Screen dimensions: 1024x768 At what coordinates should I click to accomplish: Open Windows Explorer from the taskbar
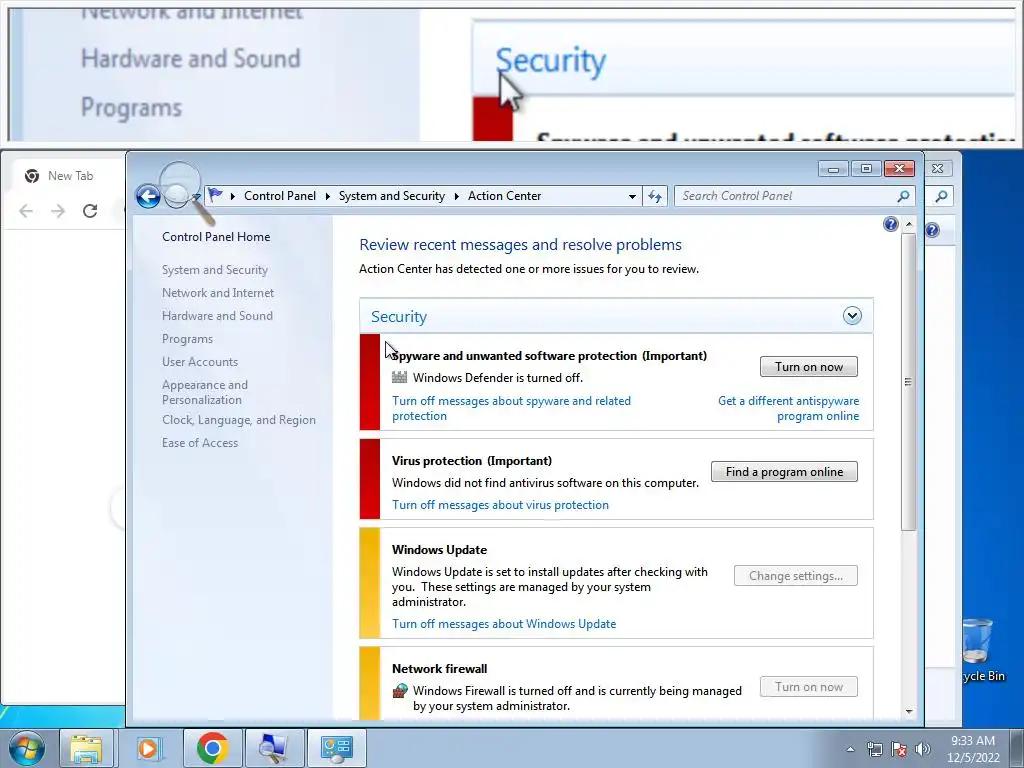(86, 748)
